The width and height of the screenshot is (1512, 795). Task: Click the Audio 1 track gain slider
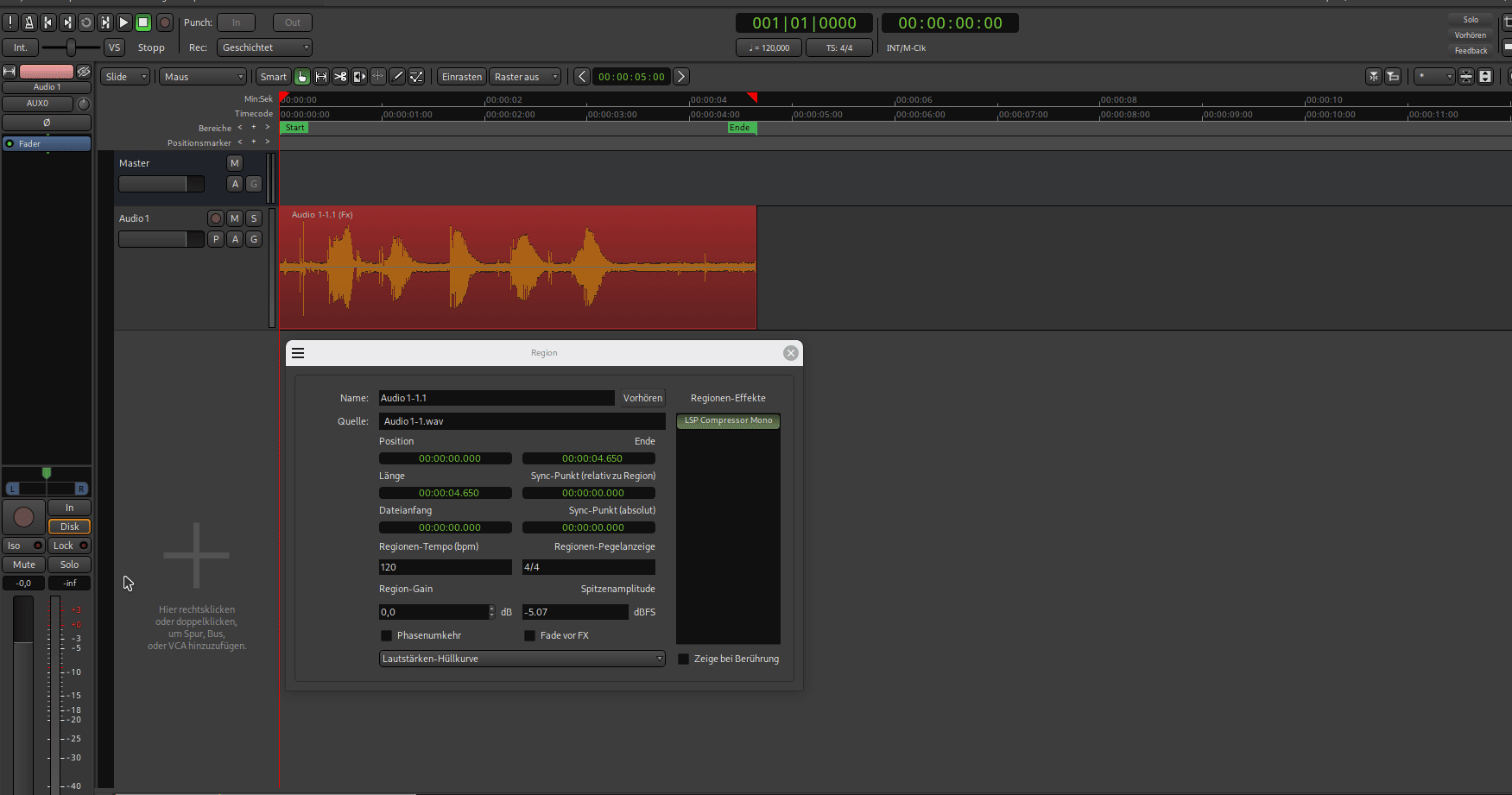pyautogui.click(x=161, y=239)
